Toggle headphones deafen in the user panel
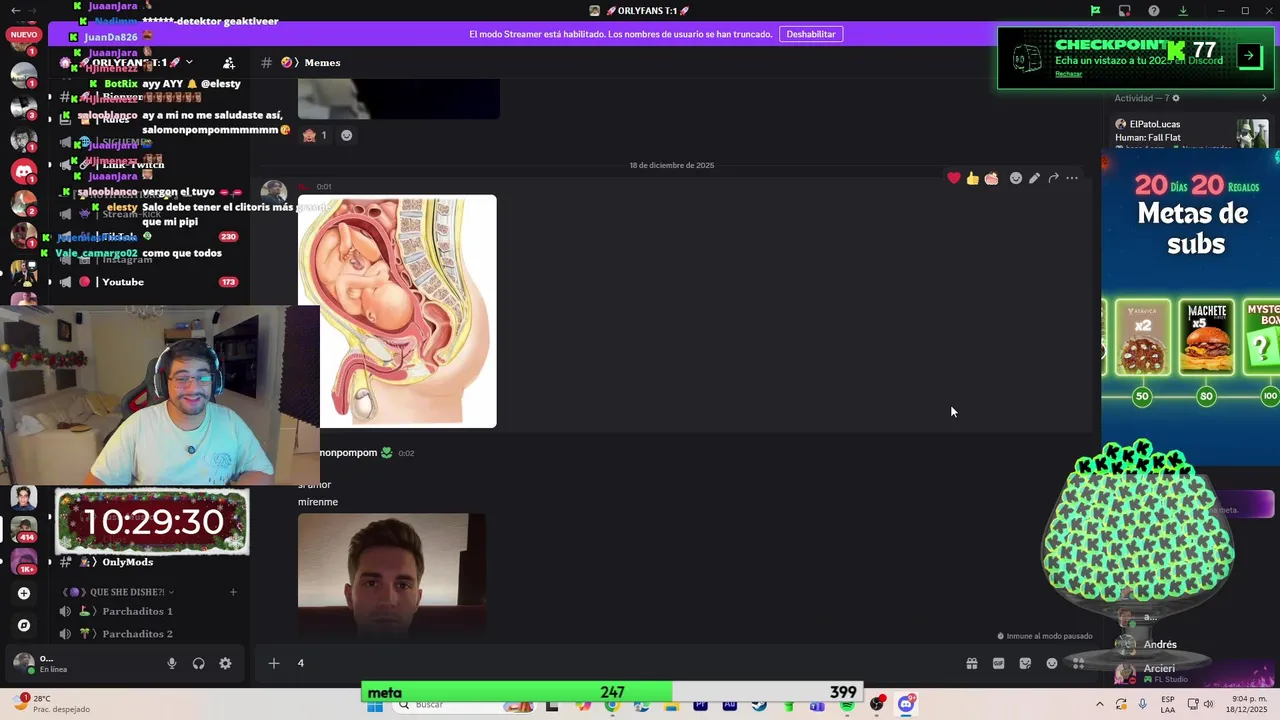This screenshot has height=720, width=1280. [x=199, y=663]
